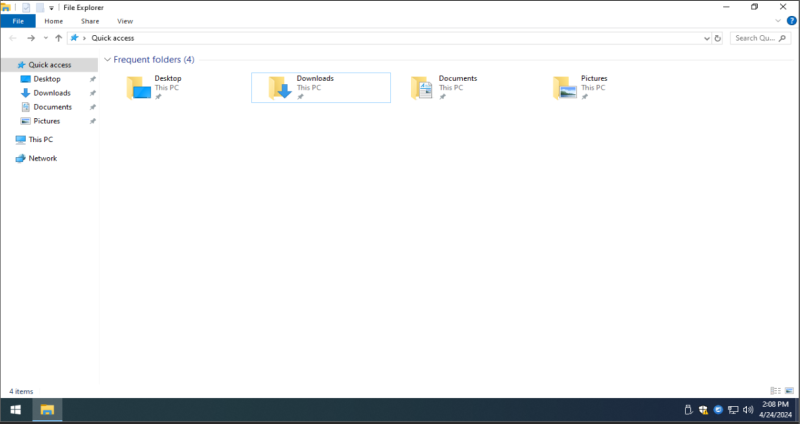Select Quick access in navigation pane
The height and width of the screenshot is (424, 800).
click(49, 65)
